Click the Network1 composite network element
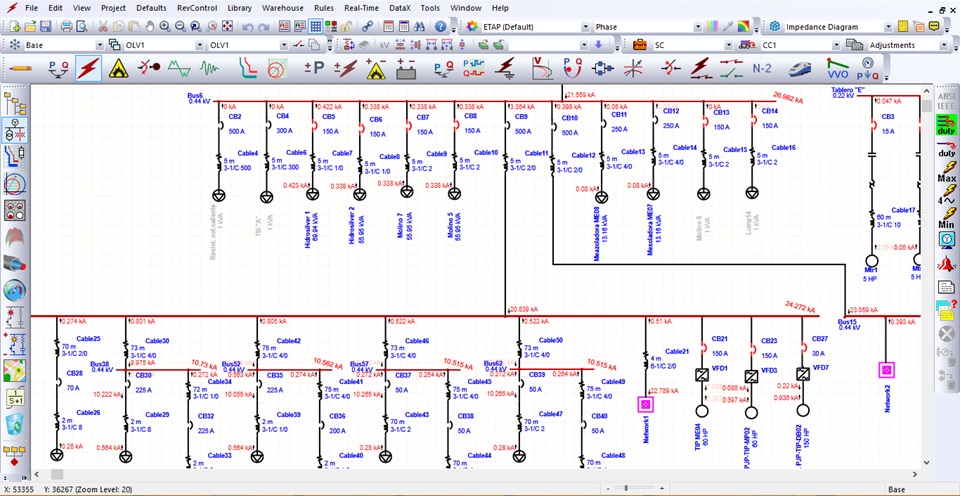 point(645,405)
